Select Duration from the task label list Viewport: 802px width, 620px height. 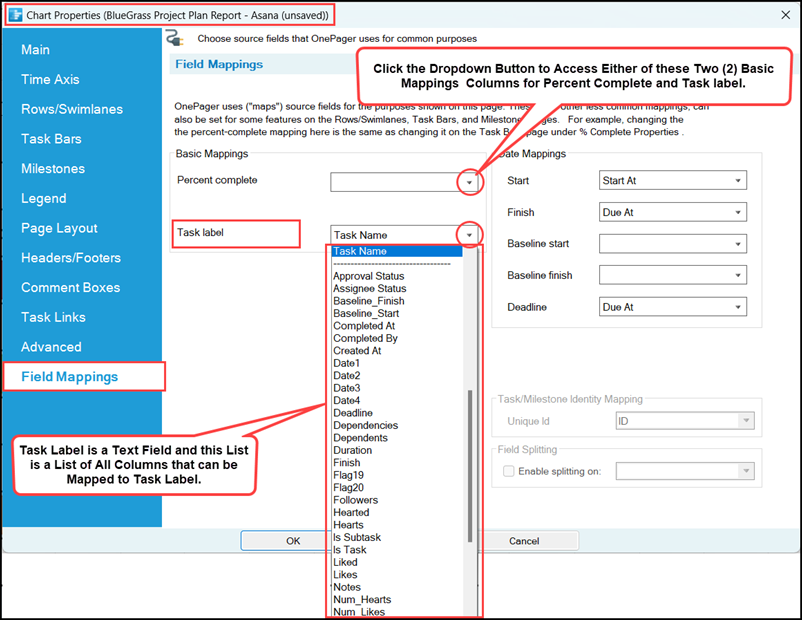point(354,450)
